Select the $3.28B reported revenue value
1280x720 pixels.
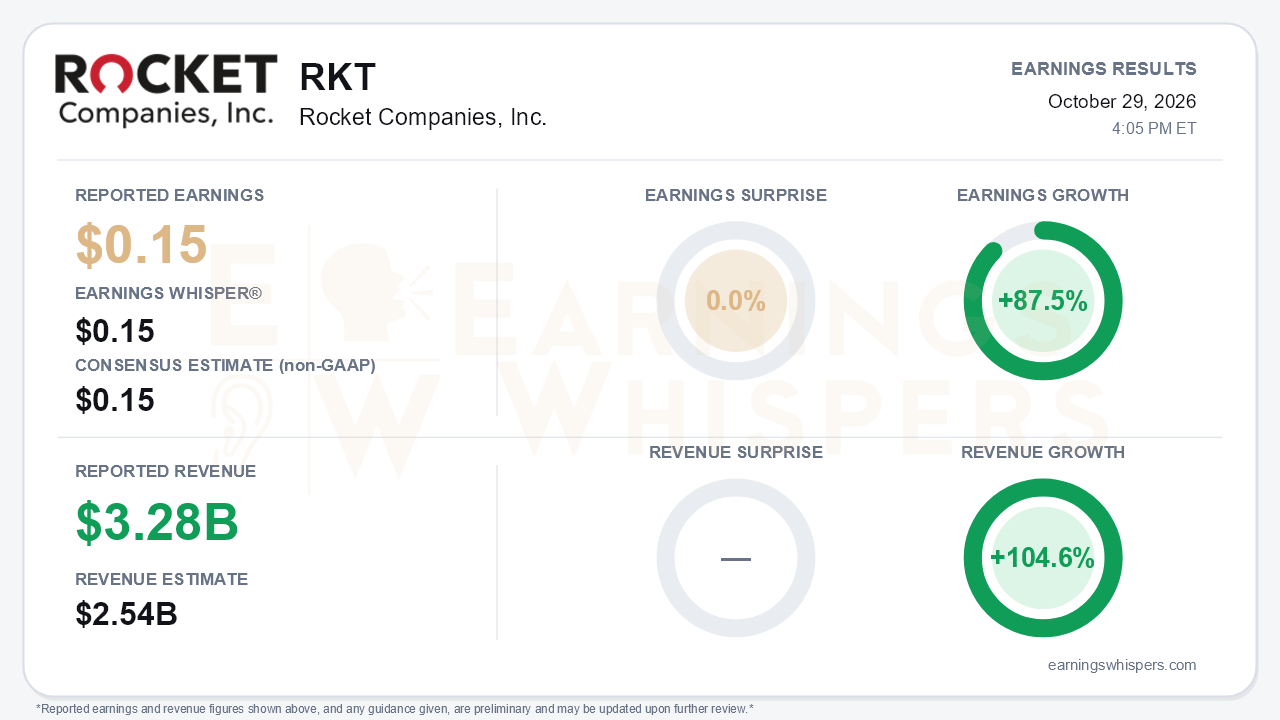coord(157,522)
